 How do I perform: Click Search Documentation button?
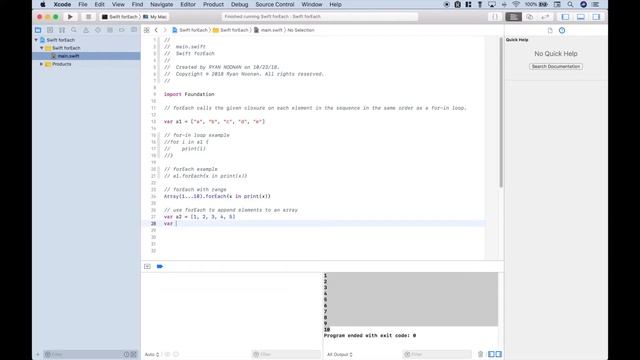click(x=556, y=66)
